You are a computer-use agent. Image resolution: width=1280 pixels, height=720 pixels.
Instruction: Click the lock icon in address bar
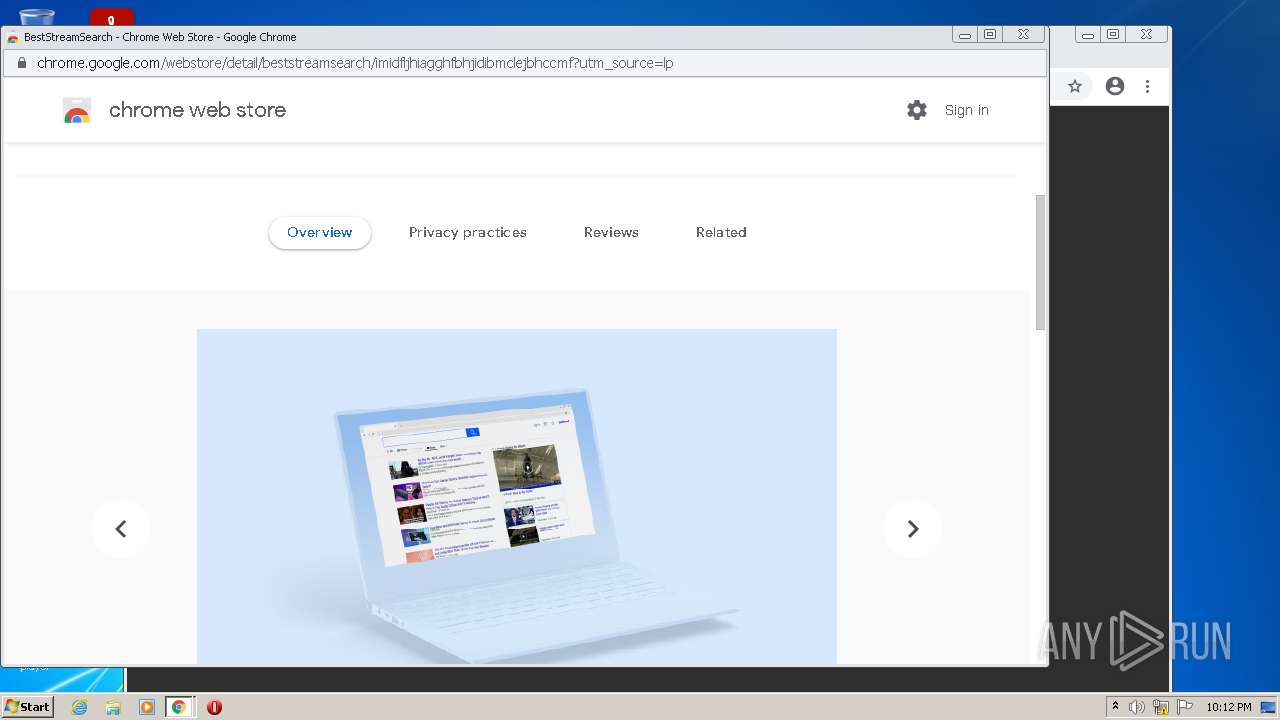coord(21,63)
